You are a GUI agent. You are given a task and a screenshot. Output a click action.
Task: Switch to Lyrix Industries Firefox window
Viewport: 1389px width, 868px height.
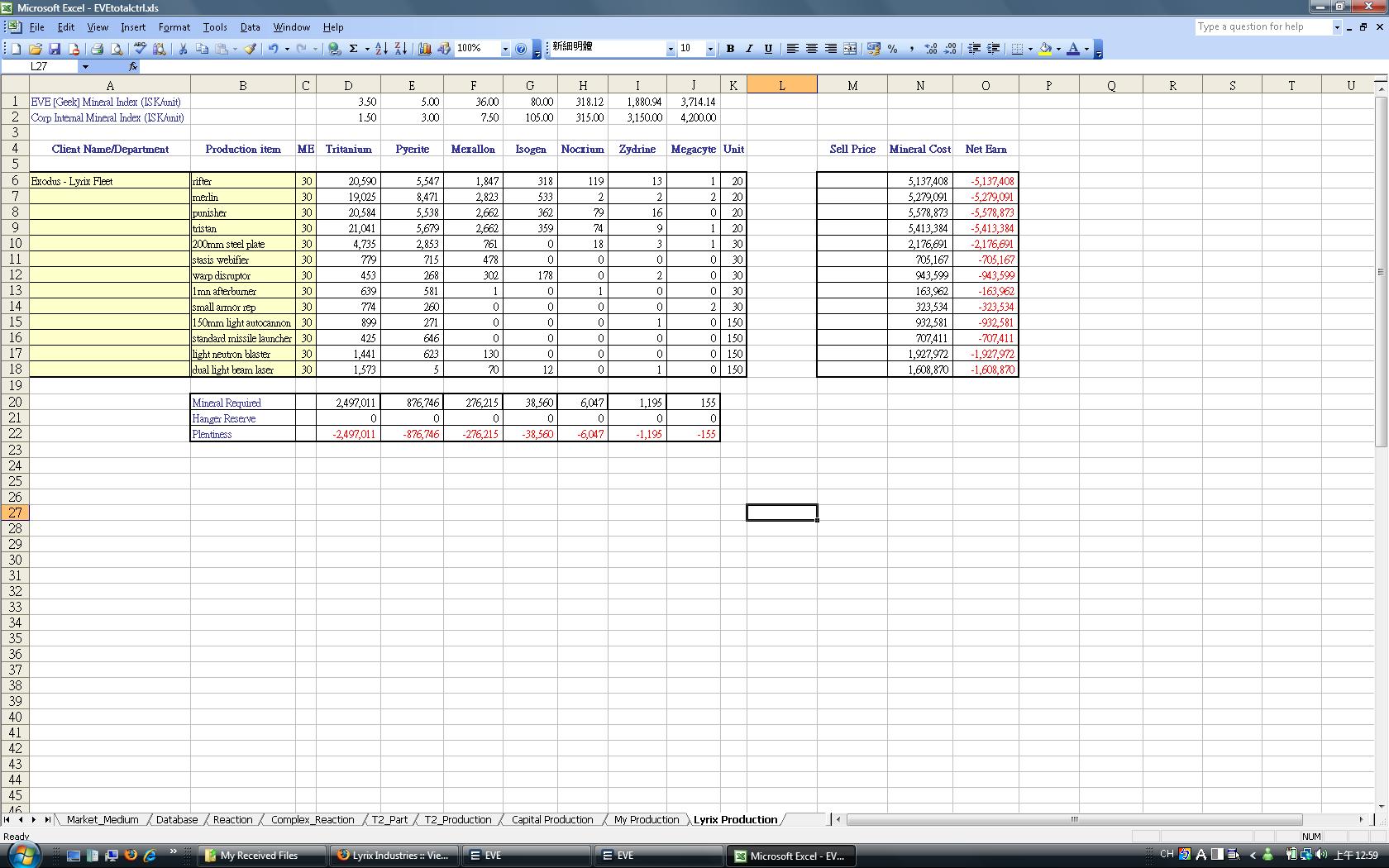pos(394,856)
